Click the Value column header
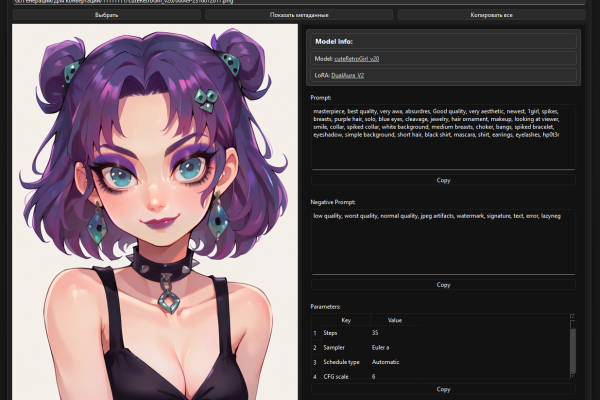Viewport: 600px width, 400px height. [395, 320]
